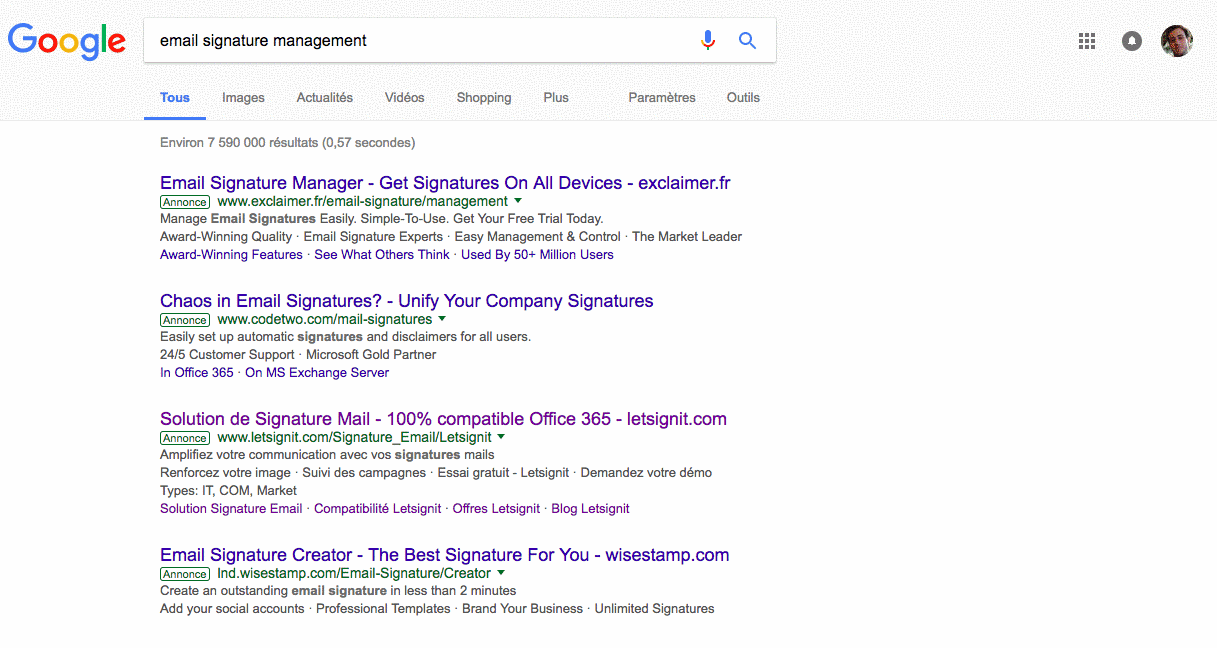Click Compatibilité Letsignit sitelink
The height and width of the screenshot is (648, 1217).
click(x=377, y=509)
